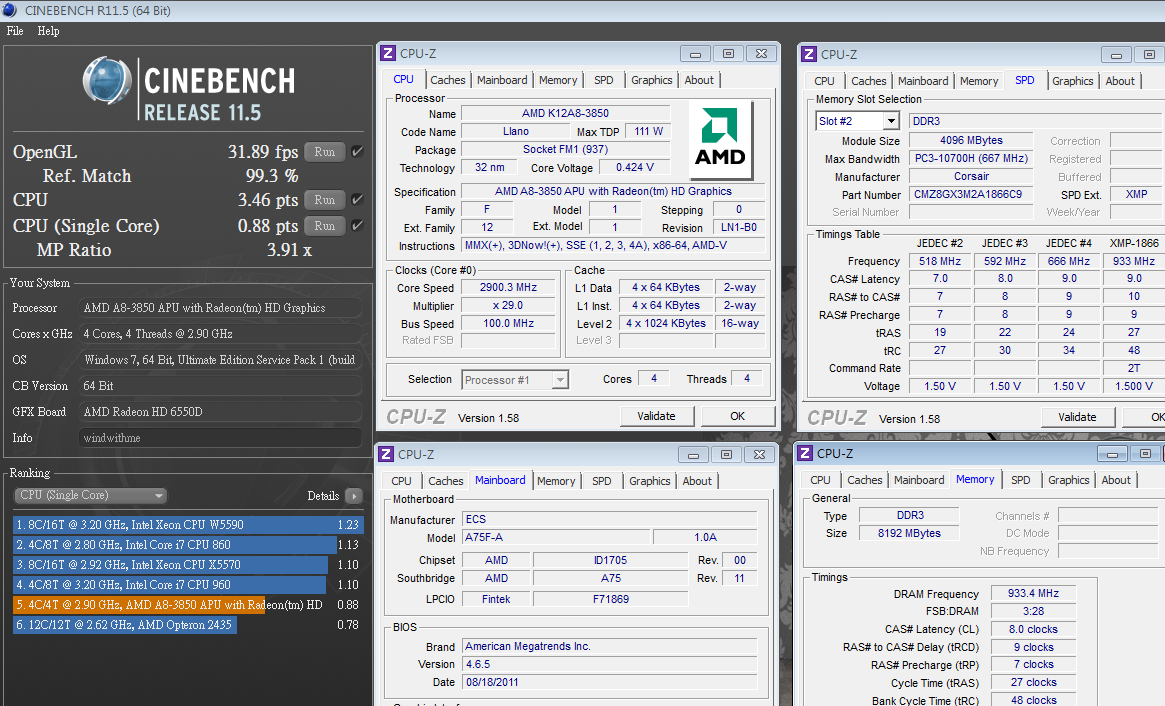Select Graphics tab in the SPD CPU-Z window
The height and width of the screenshot is (706, 1165).
(1072, 81)
